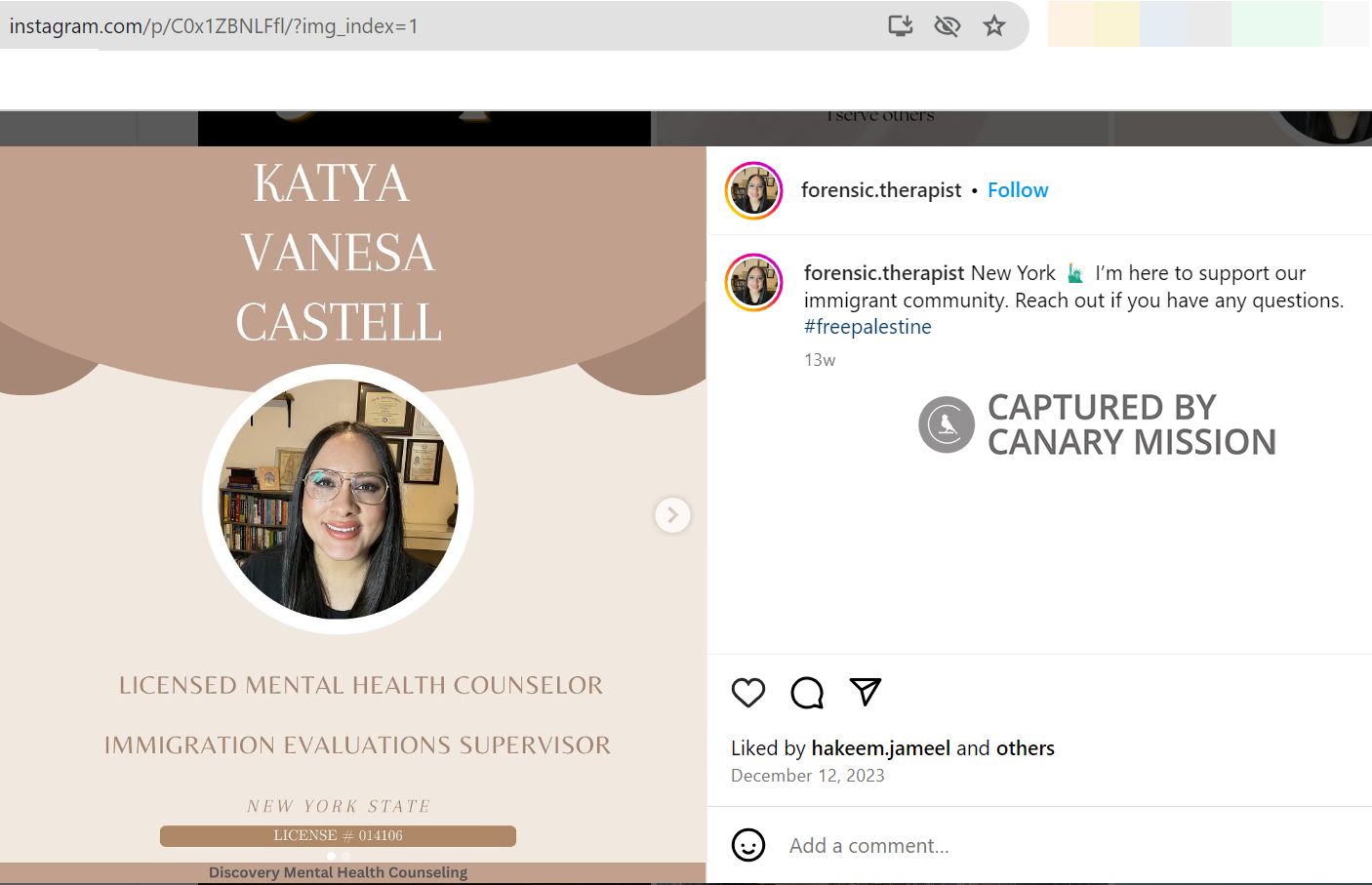This screenshot has width=1372, height=885.
Task: Open forensic.therapist username in post header
Action: tap(881, 190)
